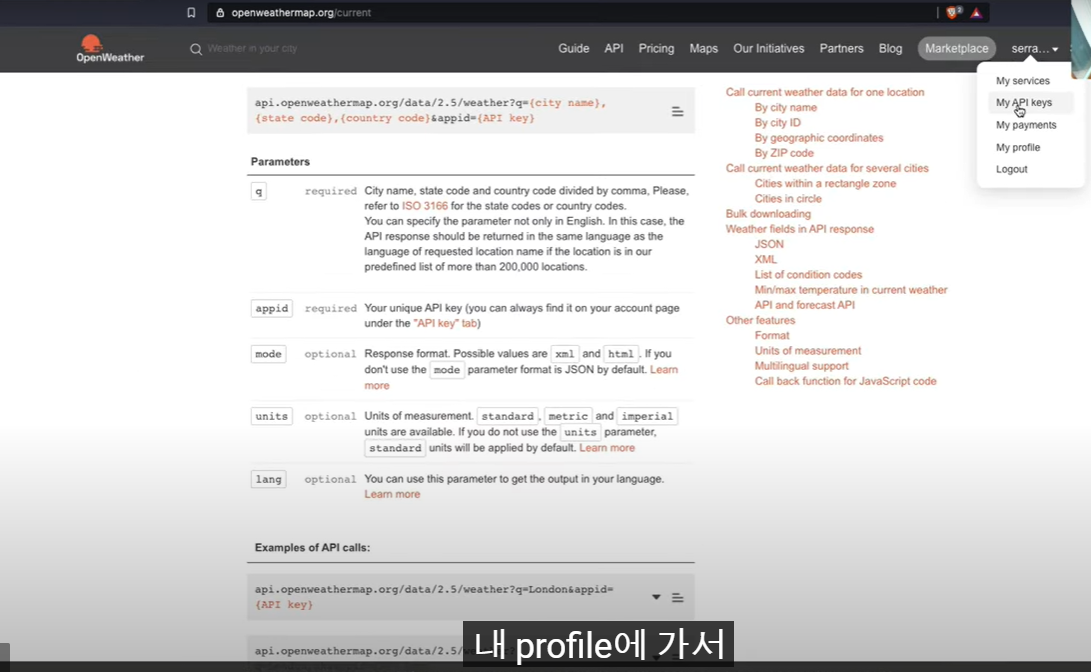Open Units of measurement link
The image size is (1091, 672).
point(807,351)
